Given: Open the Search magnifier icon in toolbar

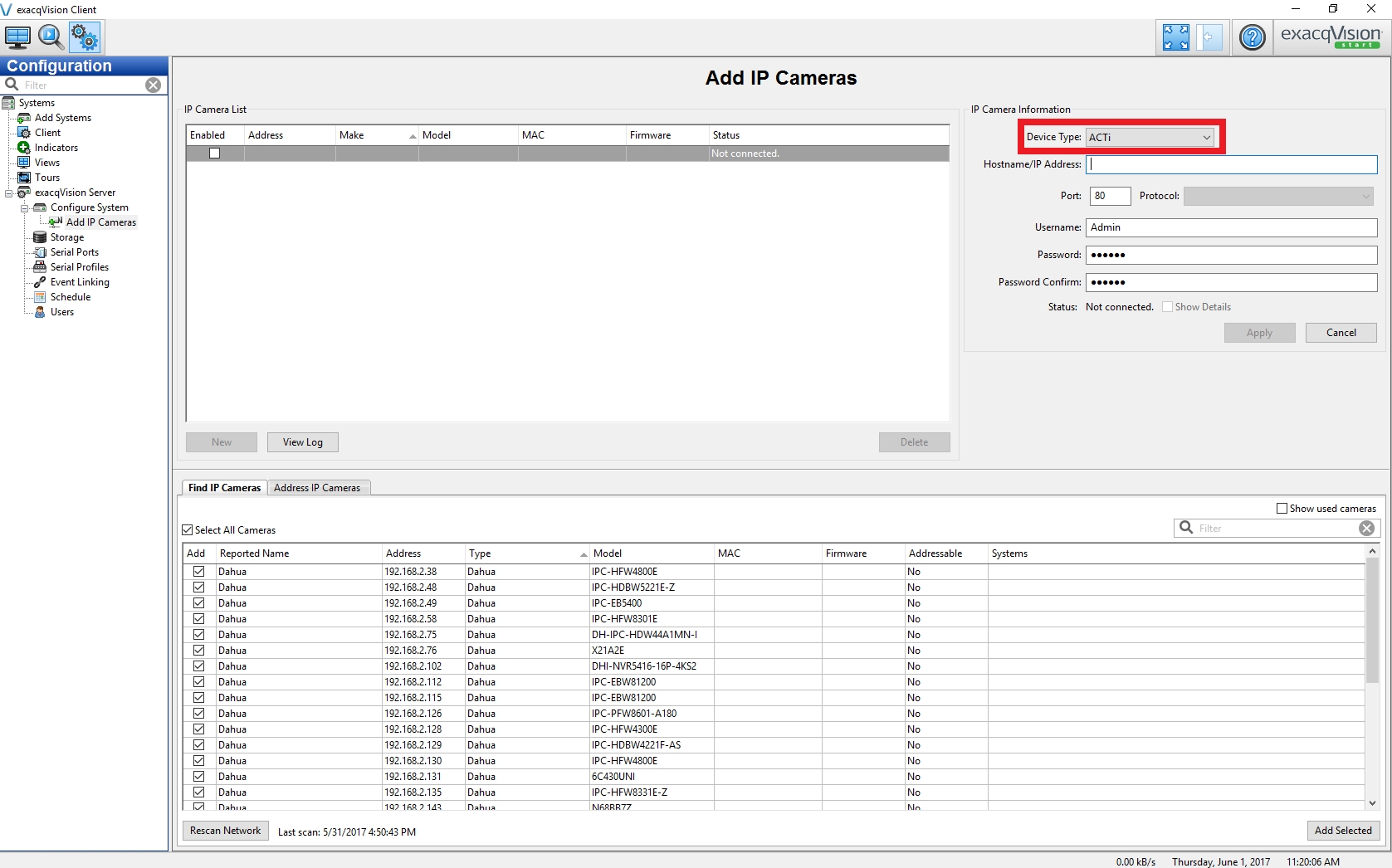Looking at the screenshot, I should coord(51,37).
